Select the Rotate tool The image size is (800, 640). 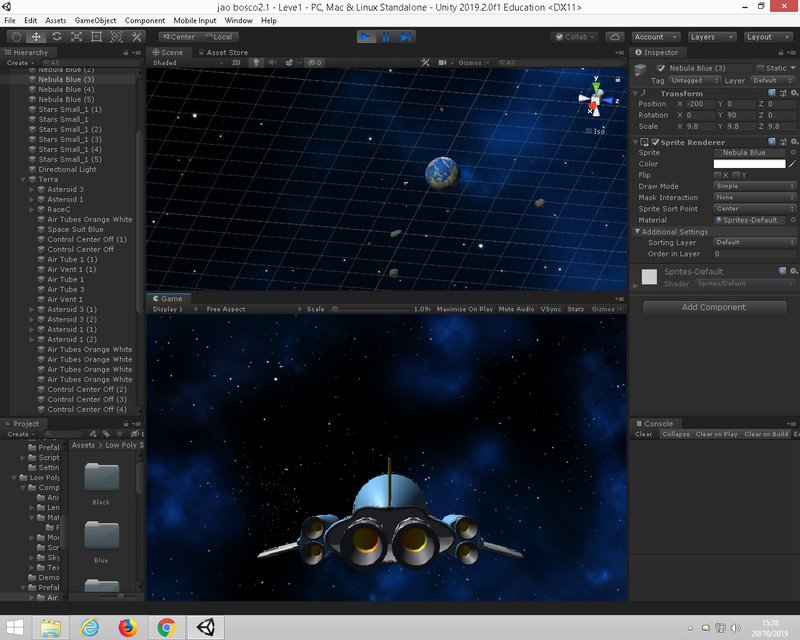click(57, 37)
